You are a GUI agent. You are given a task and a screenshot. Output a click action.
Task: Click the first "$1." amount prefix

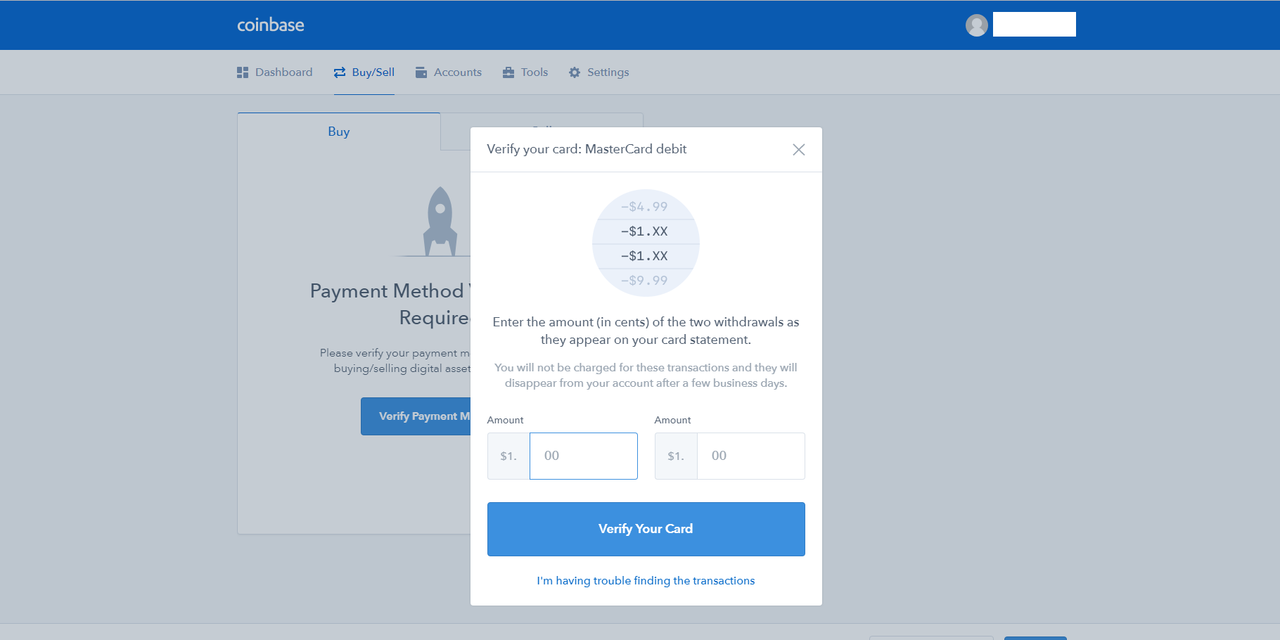[508, 456]
